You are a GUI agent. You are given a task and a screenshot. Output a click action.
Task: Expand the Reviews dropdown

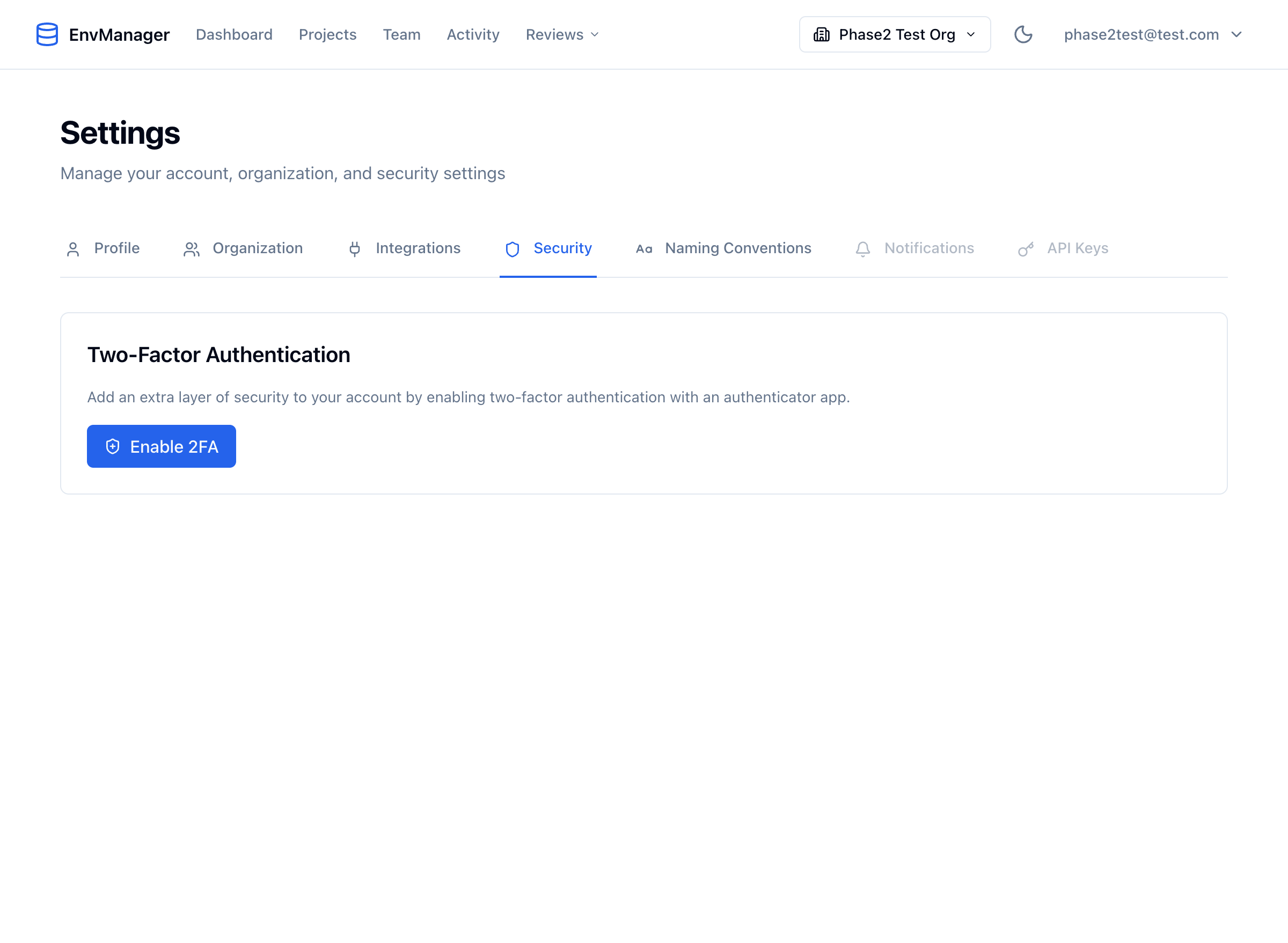pyautogui.click(x=561, y=34)
